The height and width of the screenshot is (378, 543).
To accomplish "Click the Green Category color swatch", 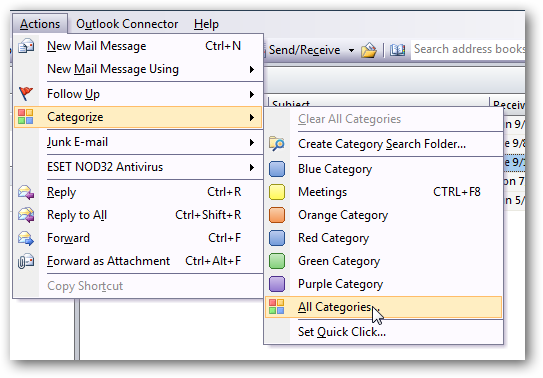I will [x=277, y=261].
